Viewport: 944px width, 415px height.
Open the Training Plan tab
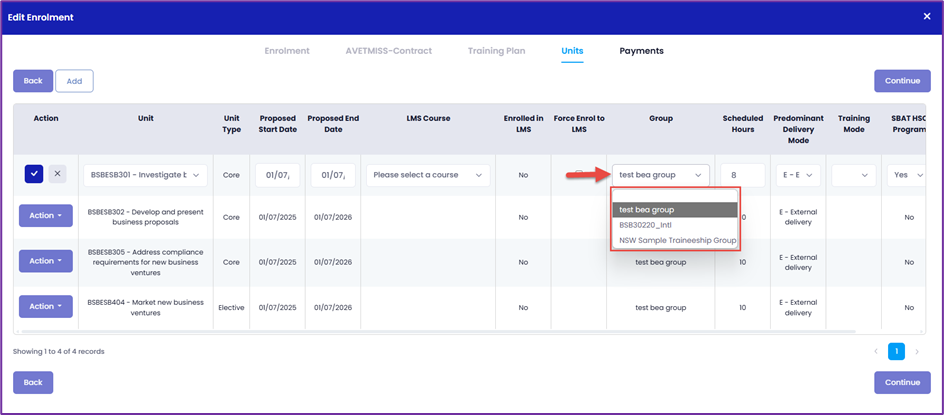[x=497, y=51]
